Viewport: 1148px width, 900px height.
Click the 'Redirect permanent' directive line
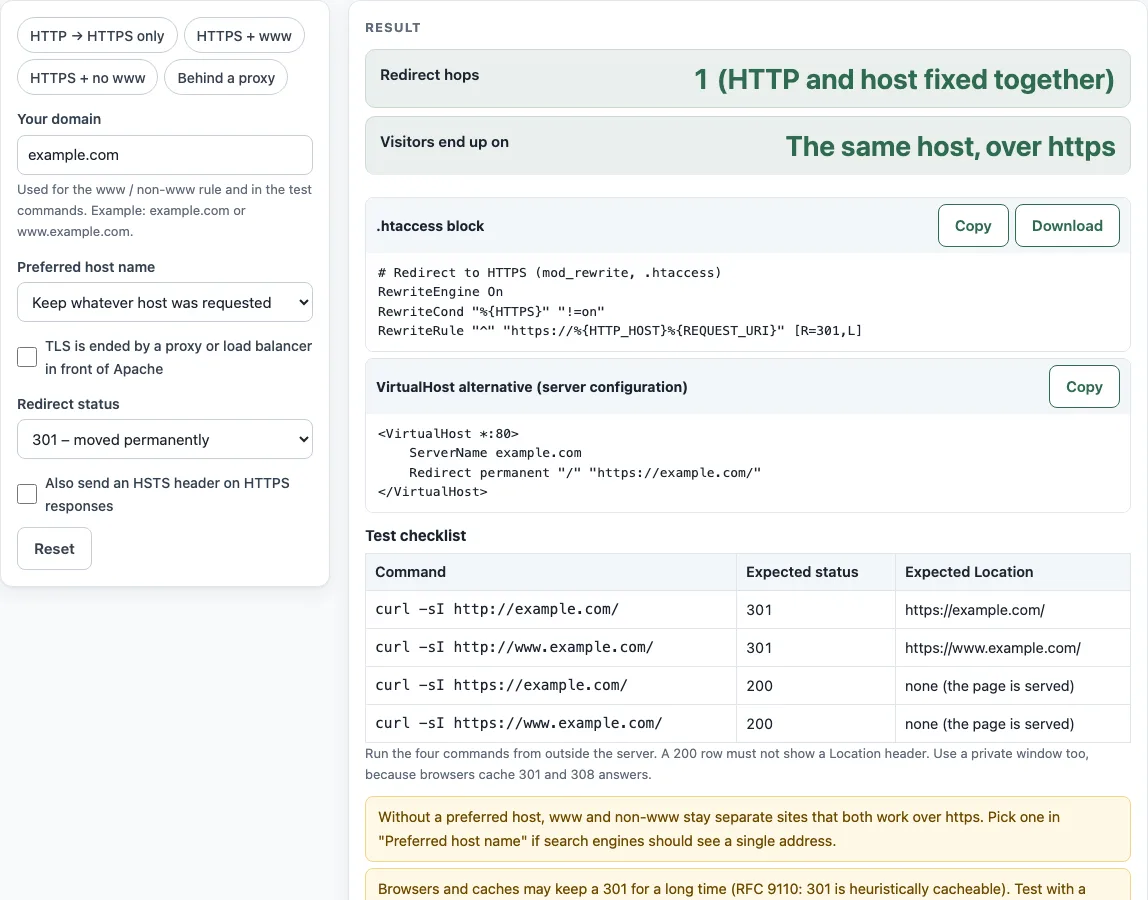[x=585, y=472]
